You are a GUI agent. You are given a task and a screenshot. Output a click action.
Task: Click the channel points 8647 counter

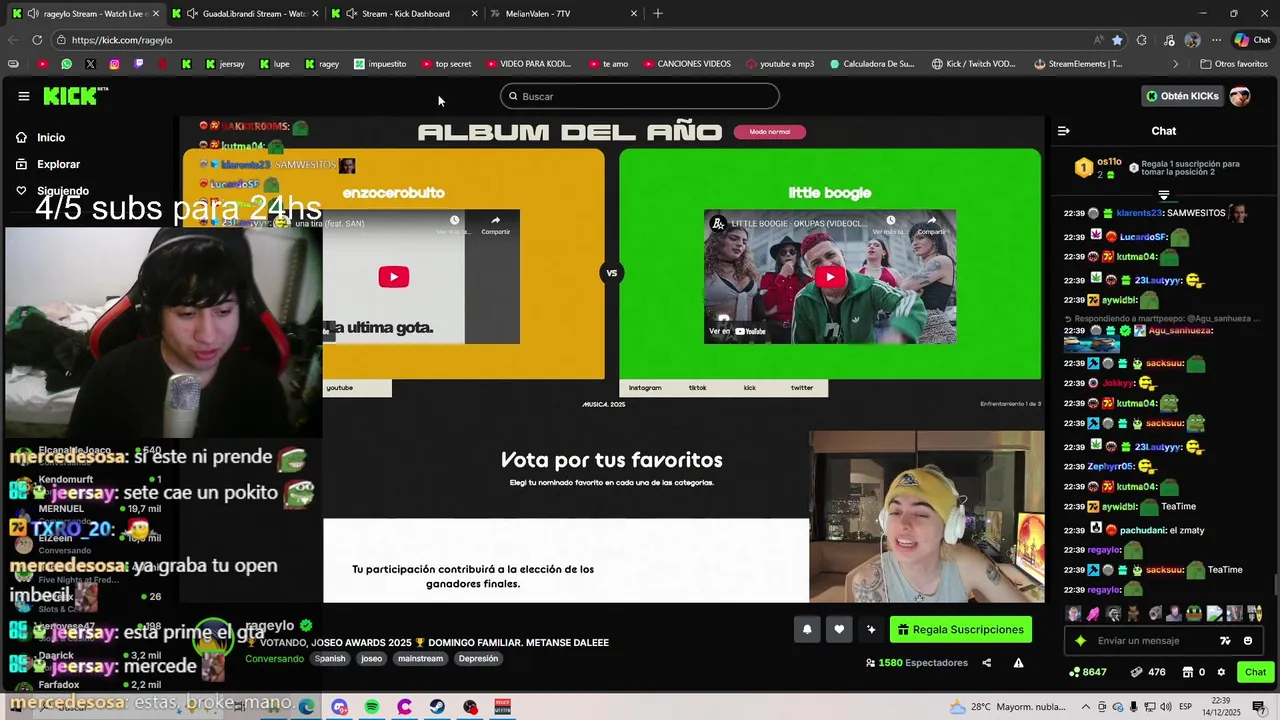click(1088, 672)
